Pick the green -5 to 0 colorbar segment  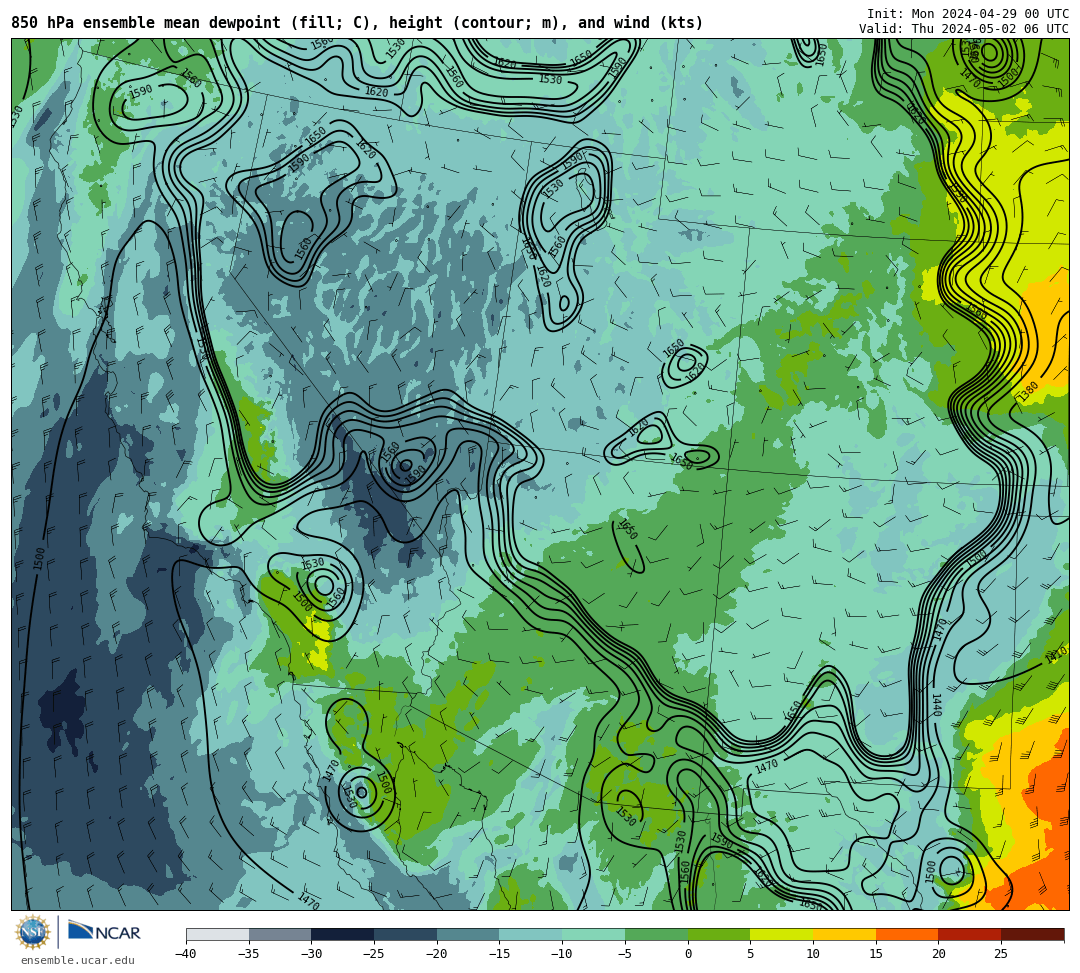tap(656, 934)
